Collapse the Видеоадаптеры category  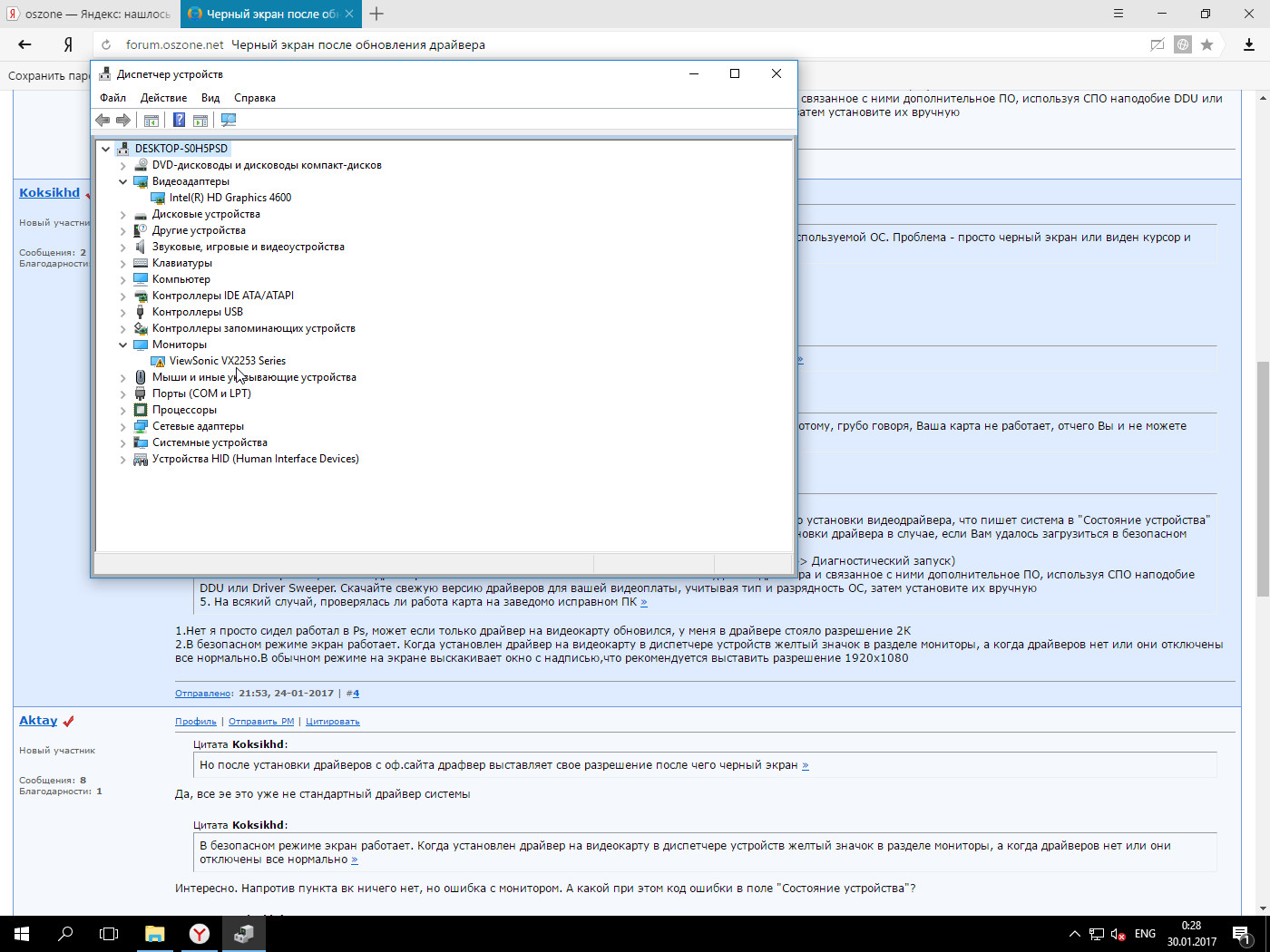(123, 181)
